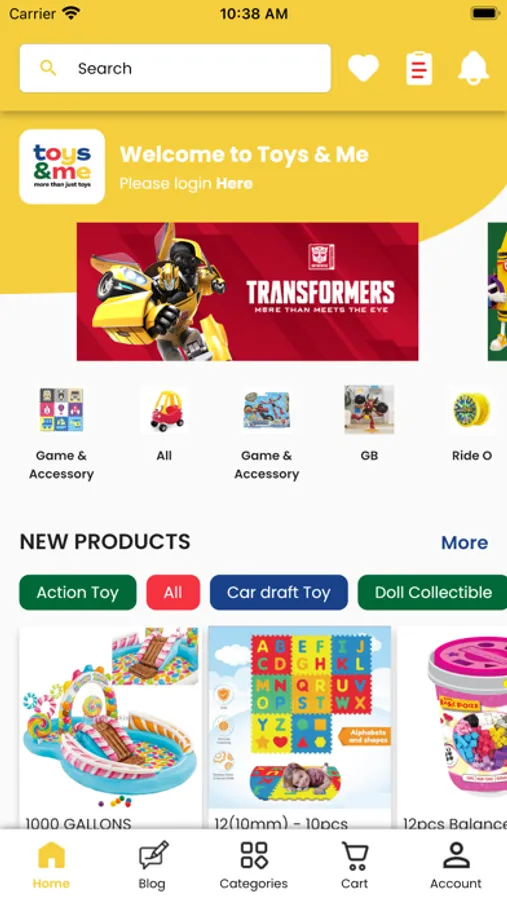Viewport: 507px width, 900px height.
Task: Open the wishlist heart icon
Action: pyautogui.click(x=363, y=68)
